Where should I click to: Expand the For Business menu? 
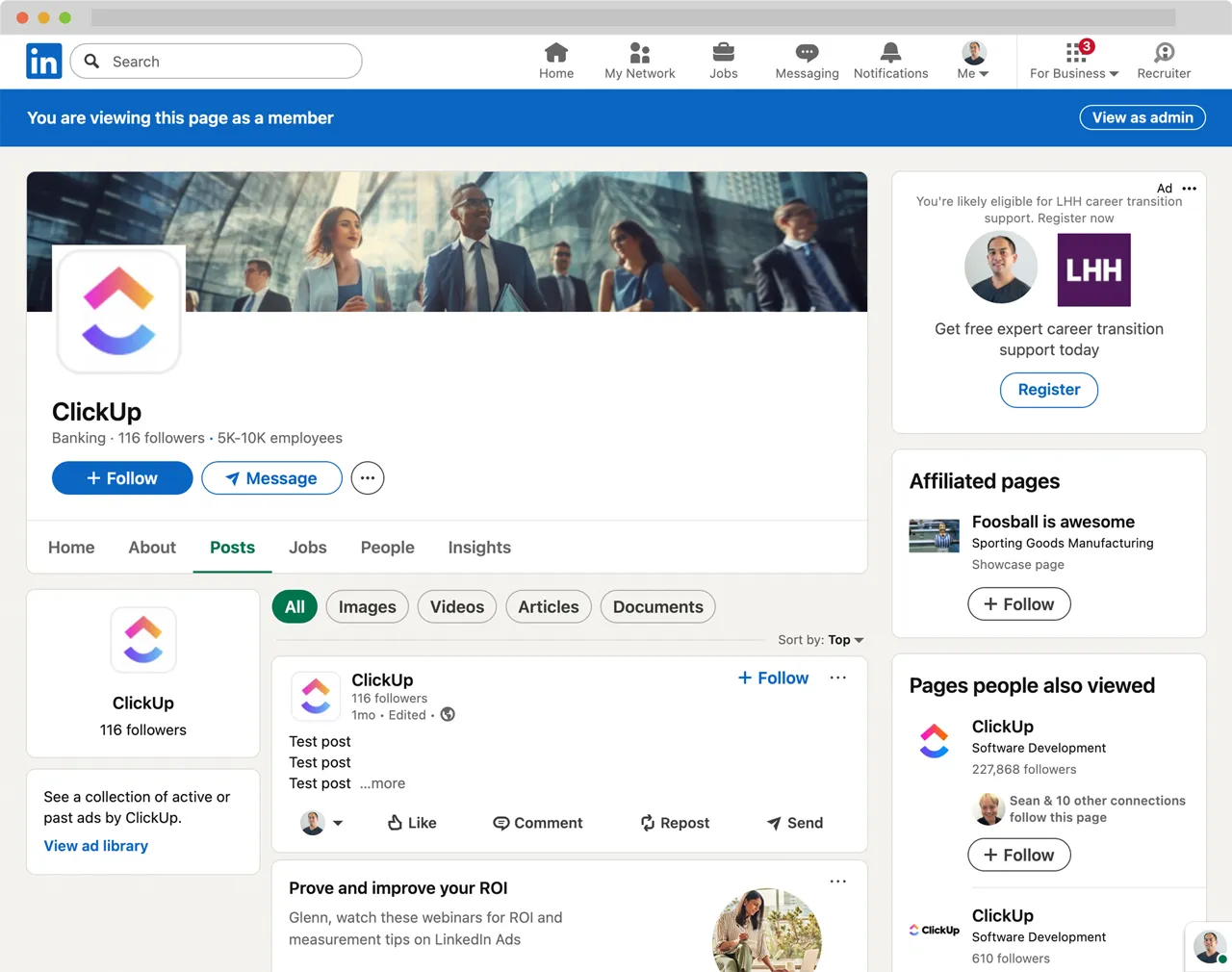point(1071,61)
